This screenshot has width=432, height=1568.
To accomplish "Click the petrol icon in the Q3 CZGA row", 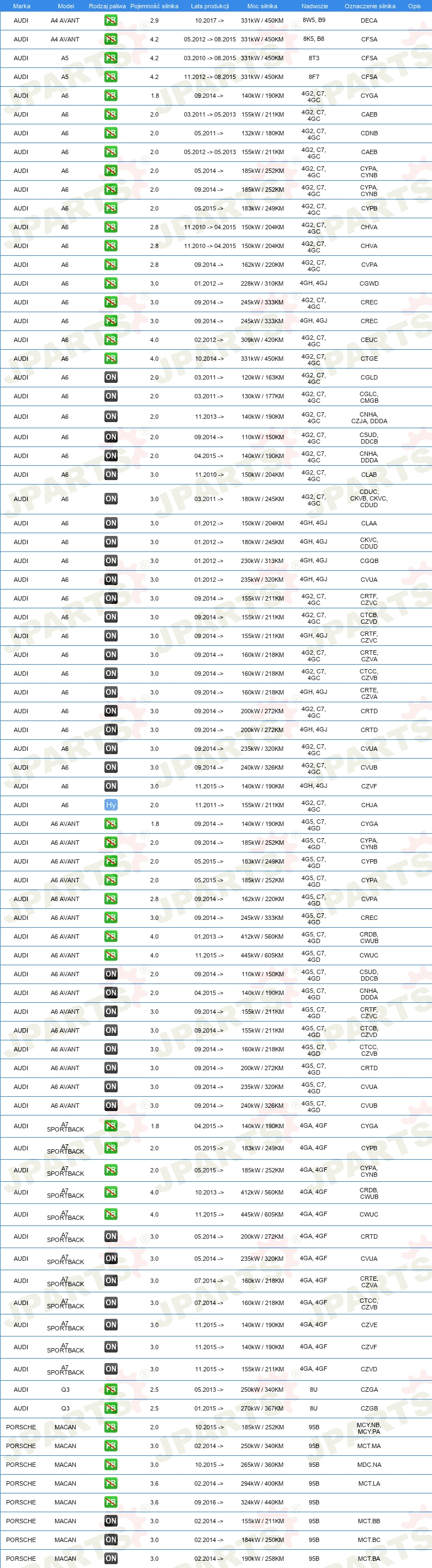I will click(110, 1389).
